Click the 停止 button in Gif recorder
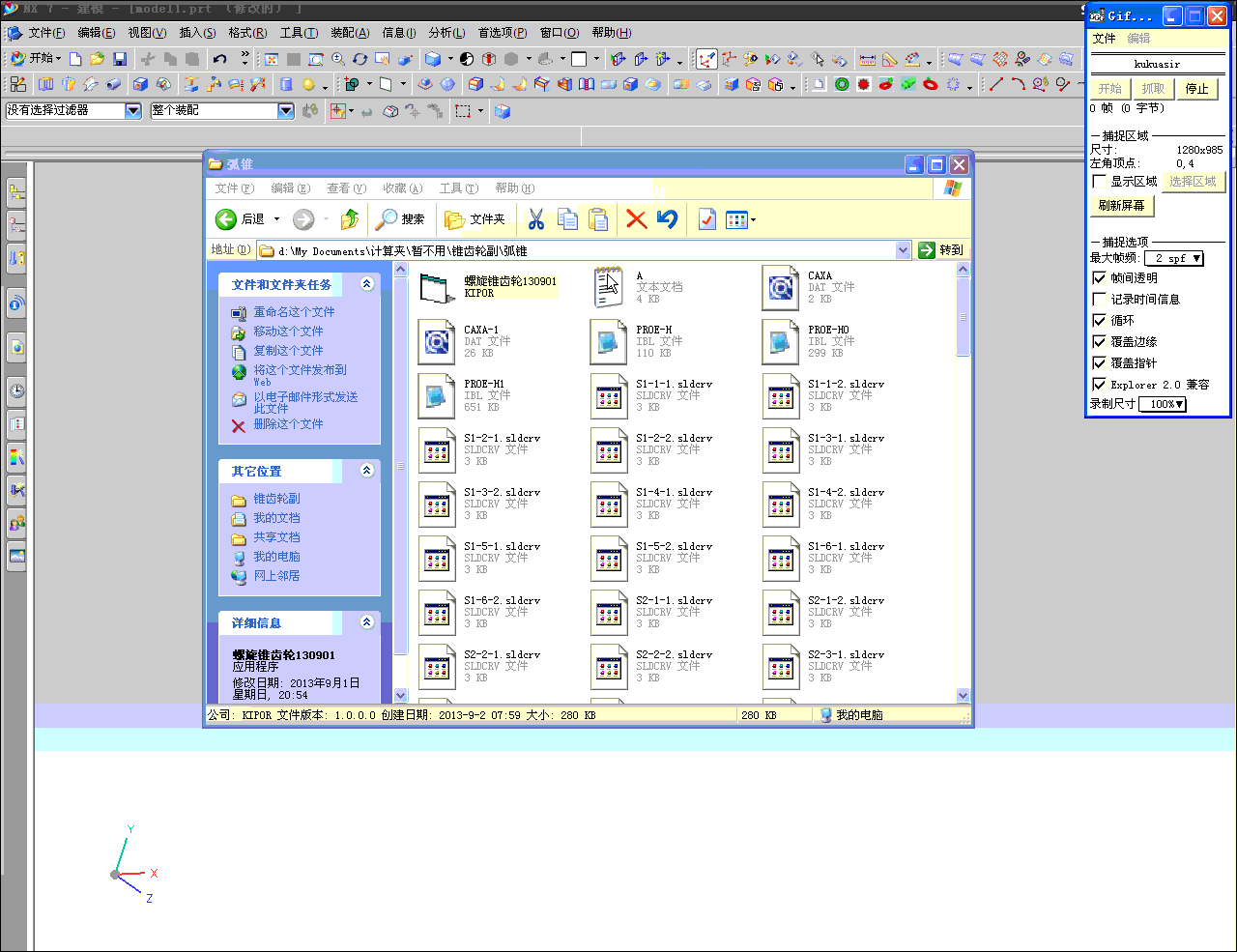 (x=1196, y=89)
